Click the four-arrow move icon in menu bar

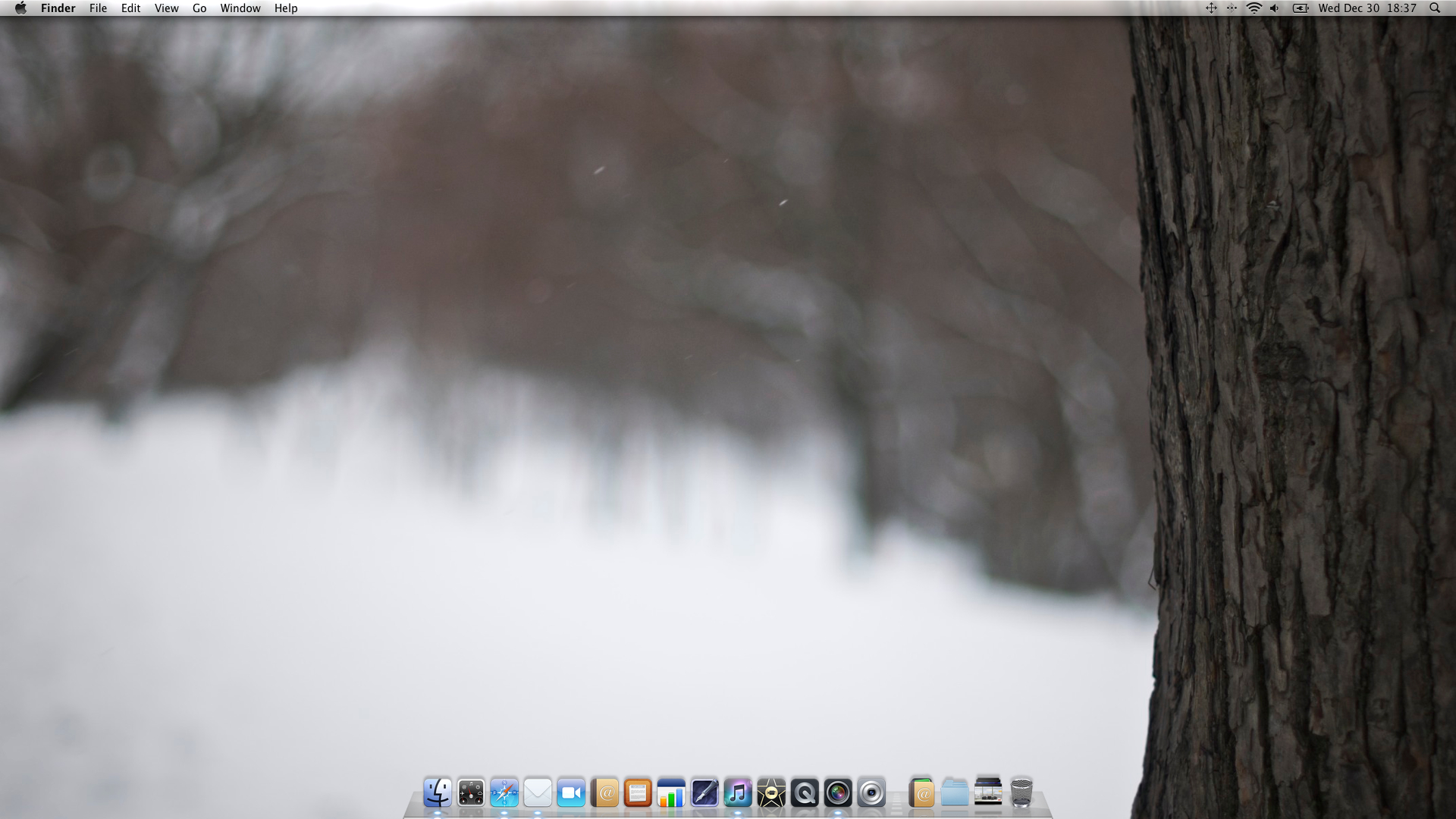click(1211, 8)
